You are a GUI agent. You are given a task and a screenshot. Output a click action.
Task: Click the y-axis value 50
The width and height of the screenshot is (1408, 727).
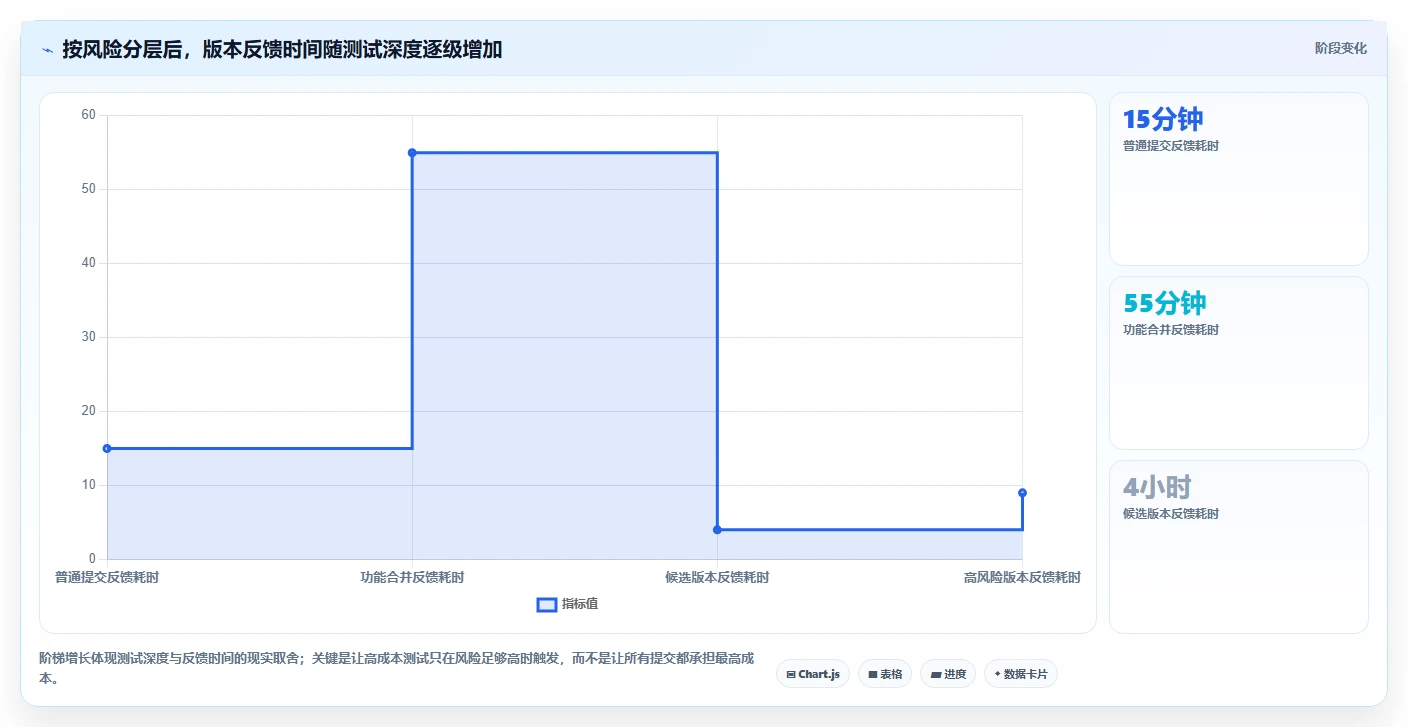click(x=88, y=189)
